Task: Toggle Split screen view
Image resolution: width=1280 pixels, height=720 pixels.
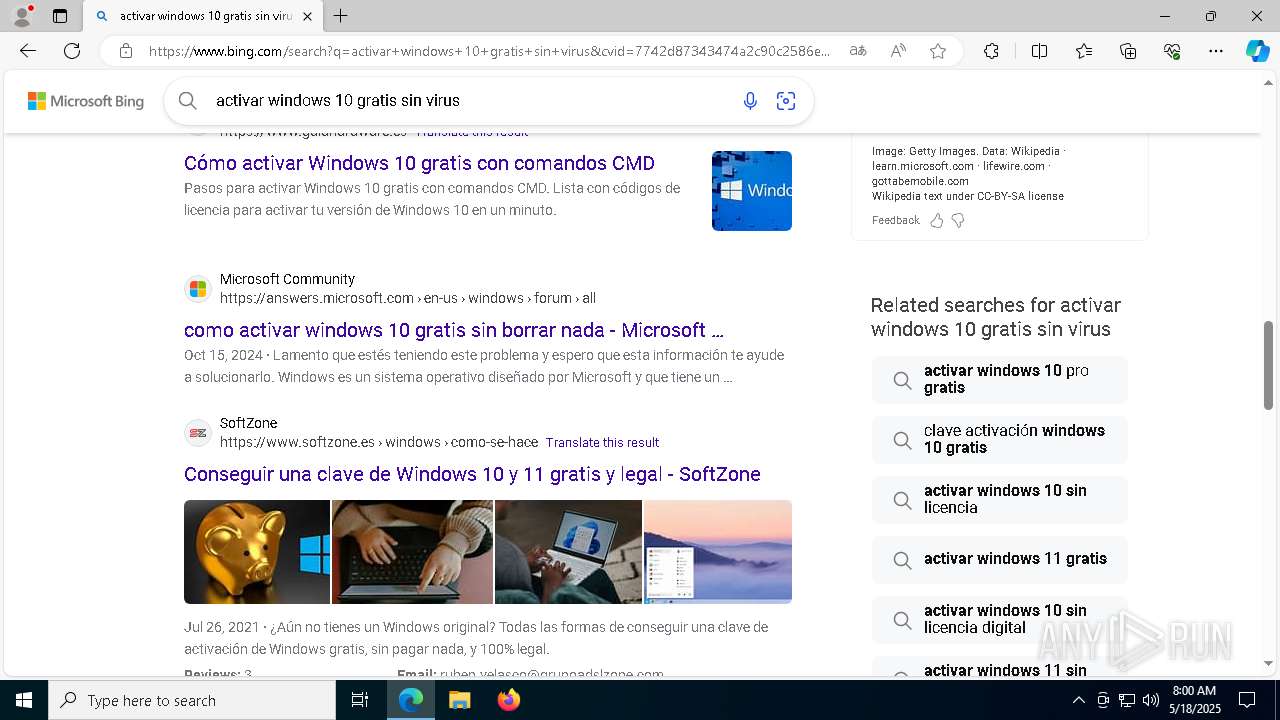Action: pos(1039,51)
